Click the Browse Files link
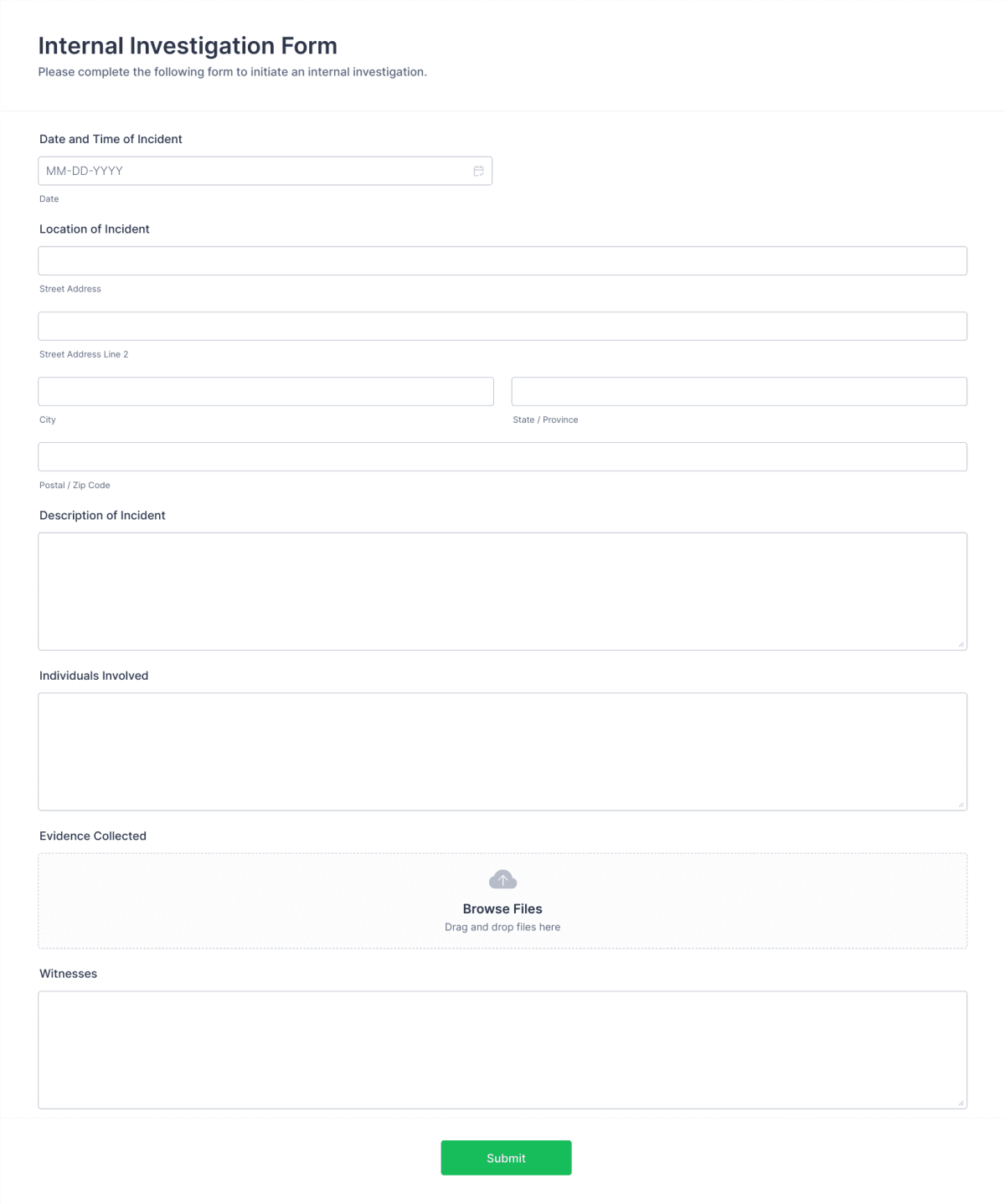 [x=502, y=908]
